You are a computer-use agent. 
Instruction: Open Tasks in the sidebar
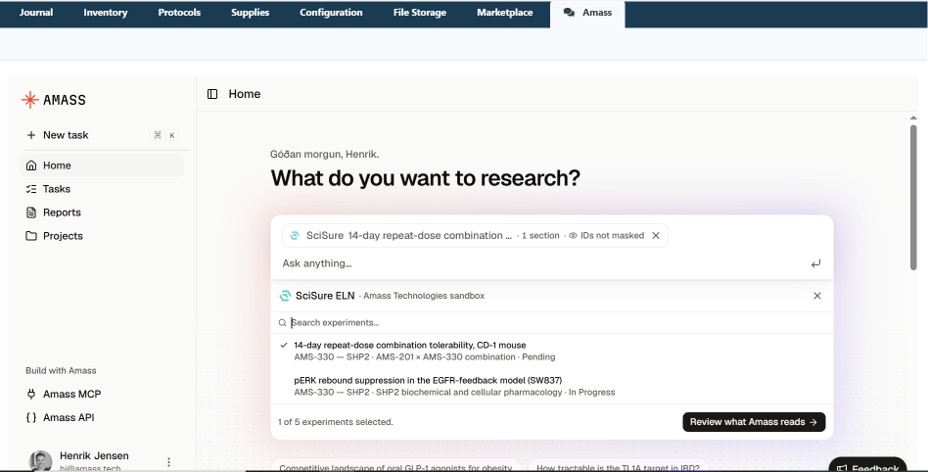pos(102,189)
